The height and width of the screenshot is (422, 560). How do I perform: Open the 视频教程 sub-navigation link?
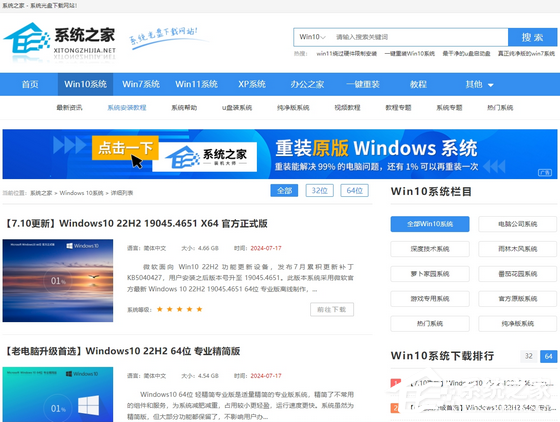point(347,107)
